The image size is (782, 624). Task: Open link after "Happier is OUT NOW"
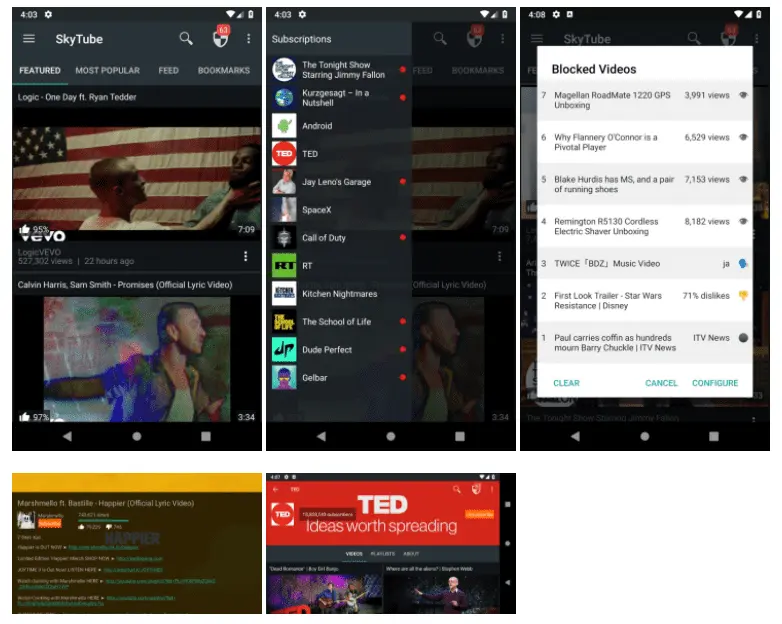point(103,547)
